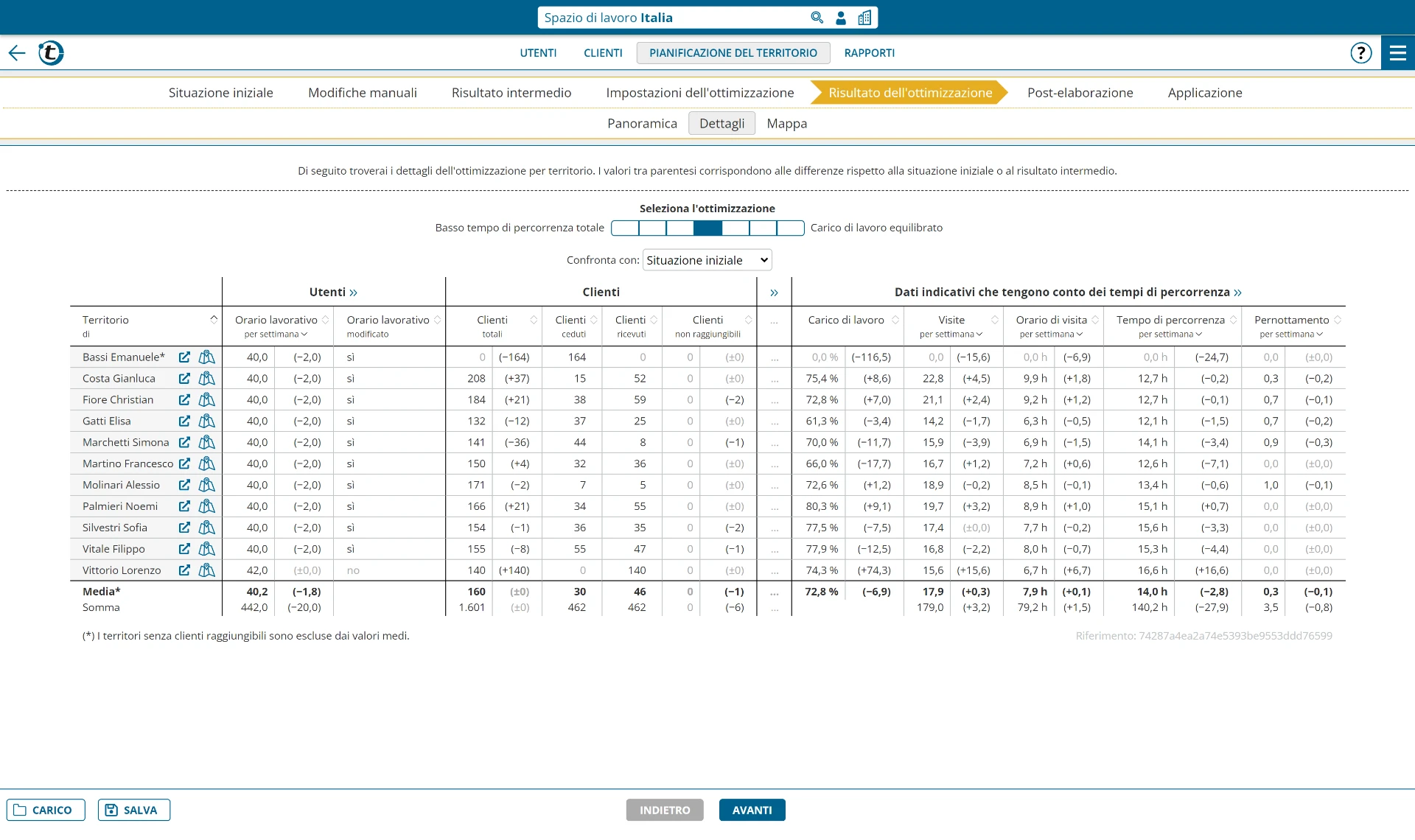Open external link icon for Fiore Christian
This screenshot has width=1415, height=840.
pyautogui.click(x=184, y=400)
